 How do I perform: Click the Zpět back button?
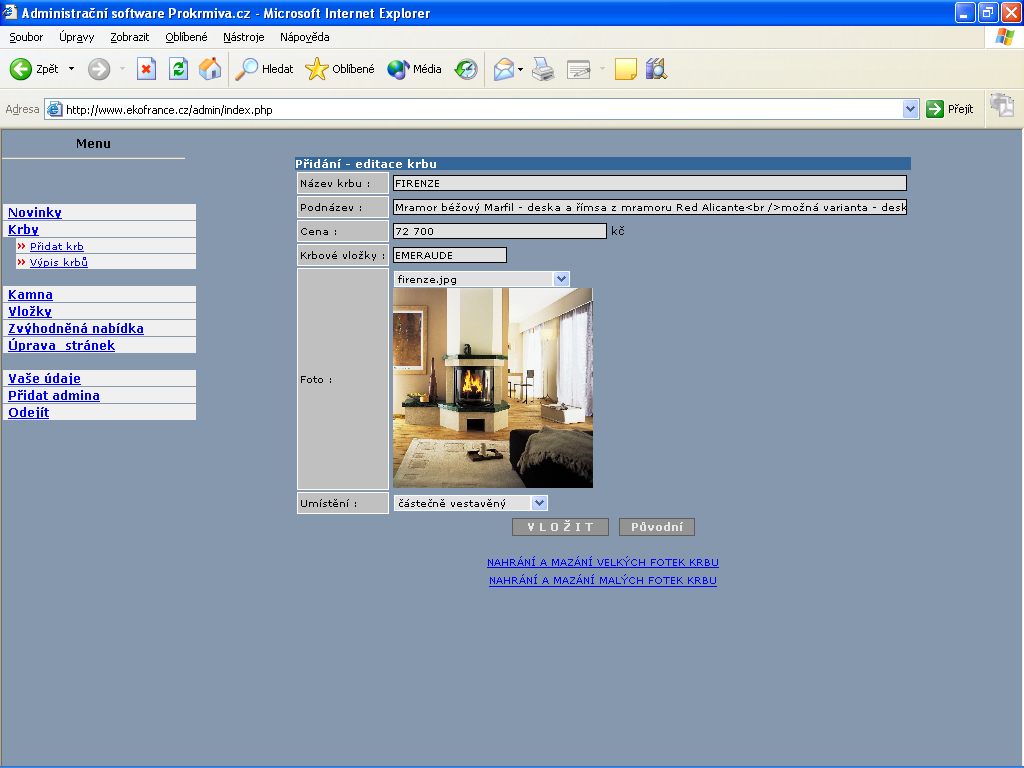click(34, 69)
